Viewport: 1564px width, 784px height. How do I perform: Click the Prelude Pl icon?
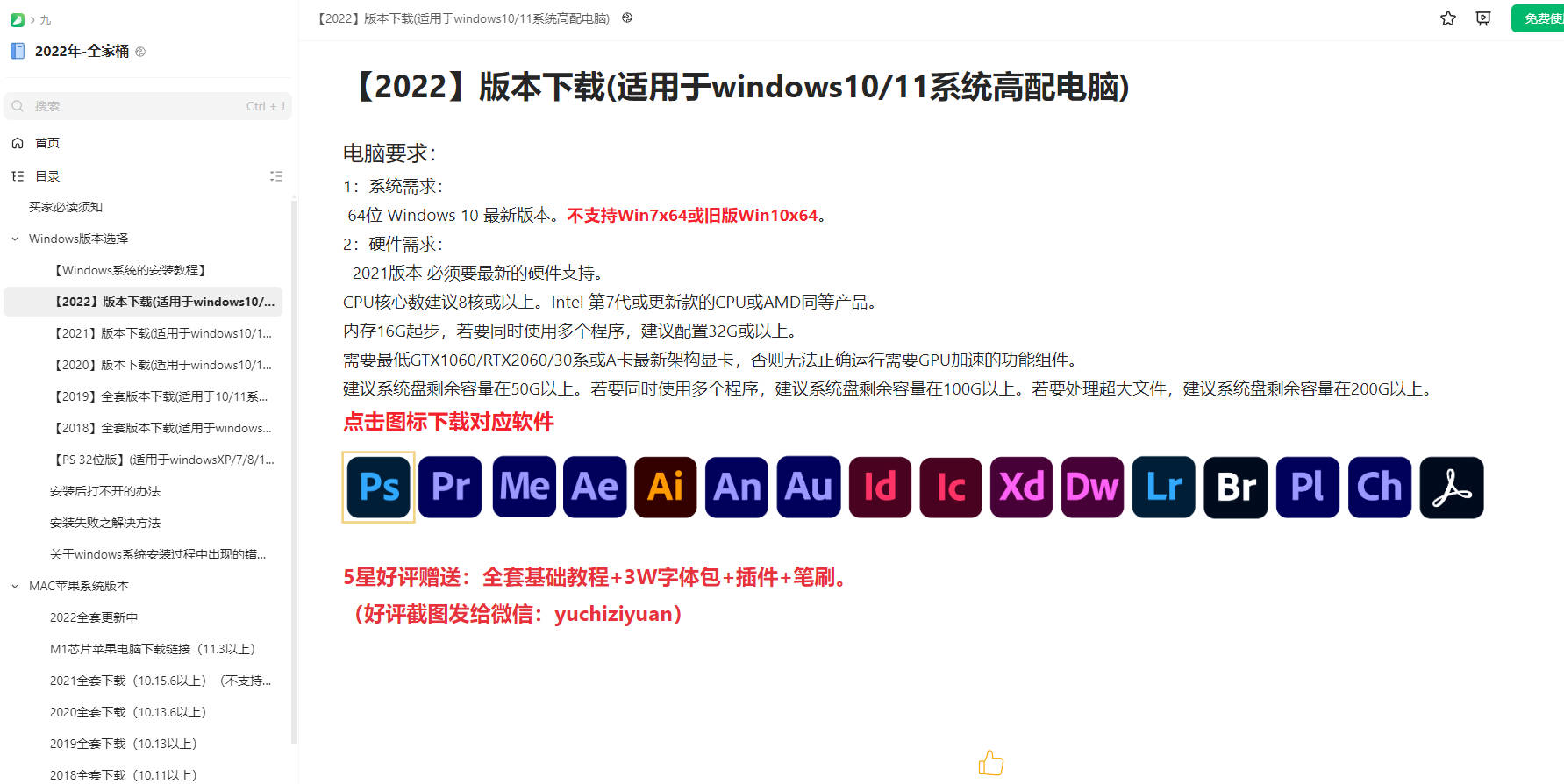tap(1308, 488)
